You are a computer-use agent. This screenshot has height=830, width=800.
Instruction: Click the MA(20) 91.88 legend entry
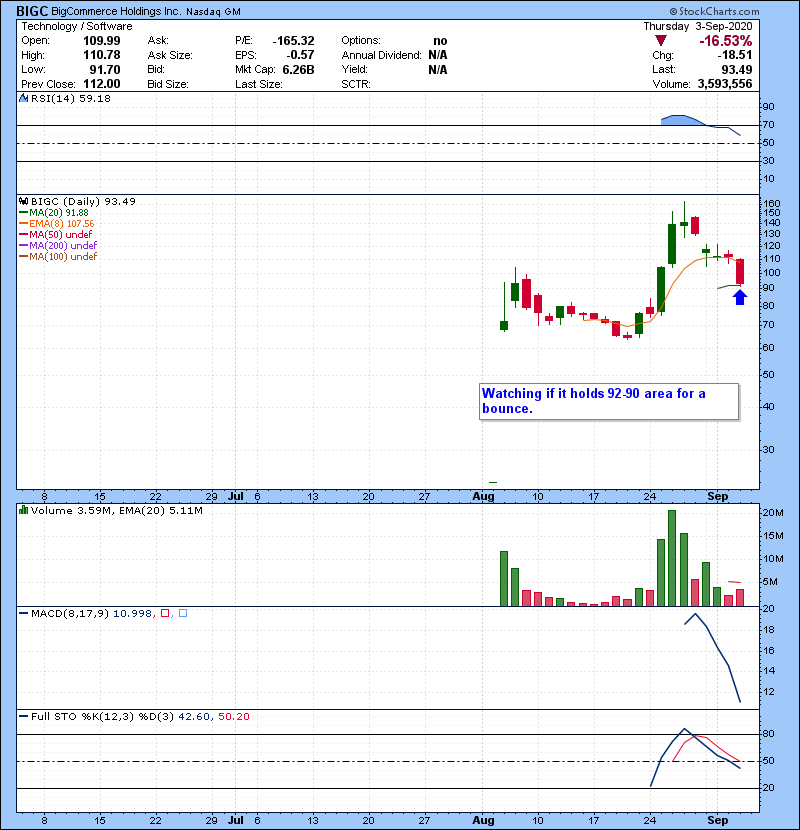click(59, 213)
